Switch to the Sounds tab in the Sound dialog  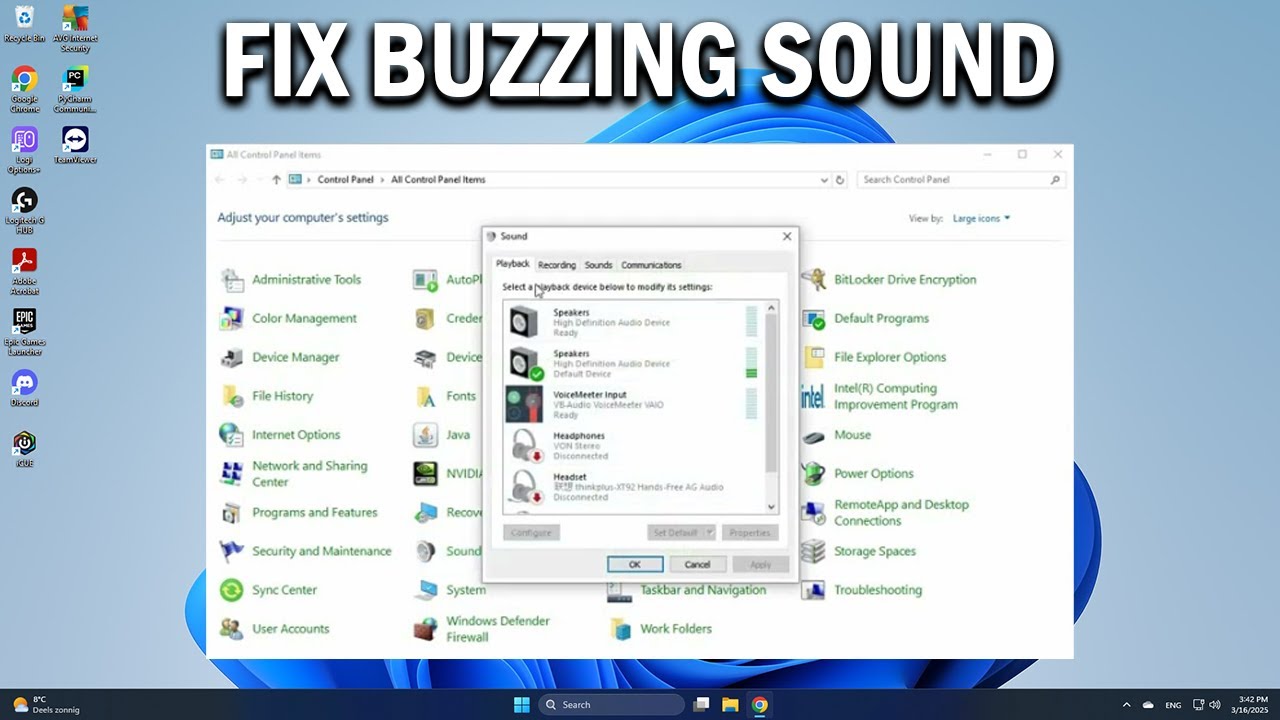(x=598, y=265)
